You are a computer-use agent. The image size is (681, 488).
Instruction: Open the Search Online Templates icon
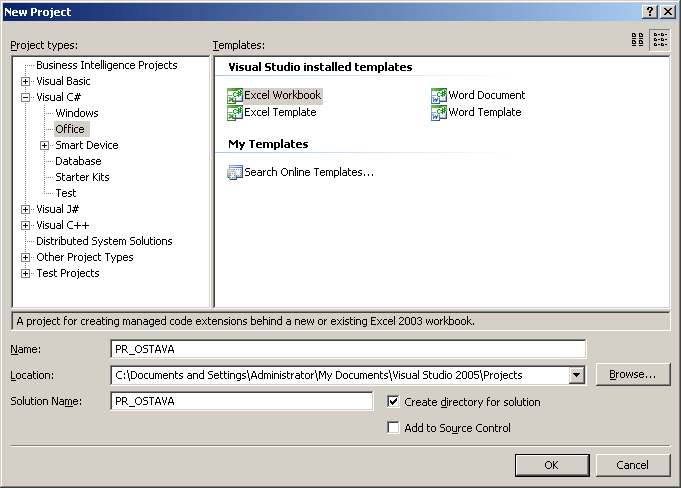(x=235, y=172)
